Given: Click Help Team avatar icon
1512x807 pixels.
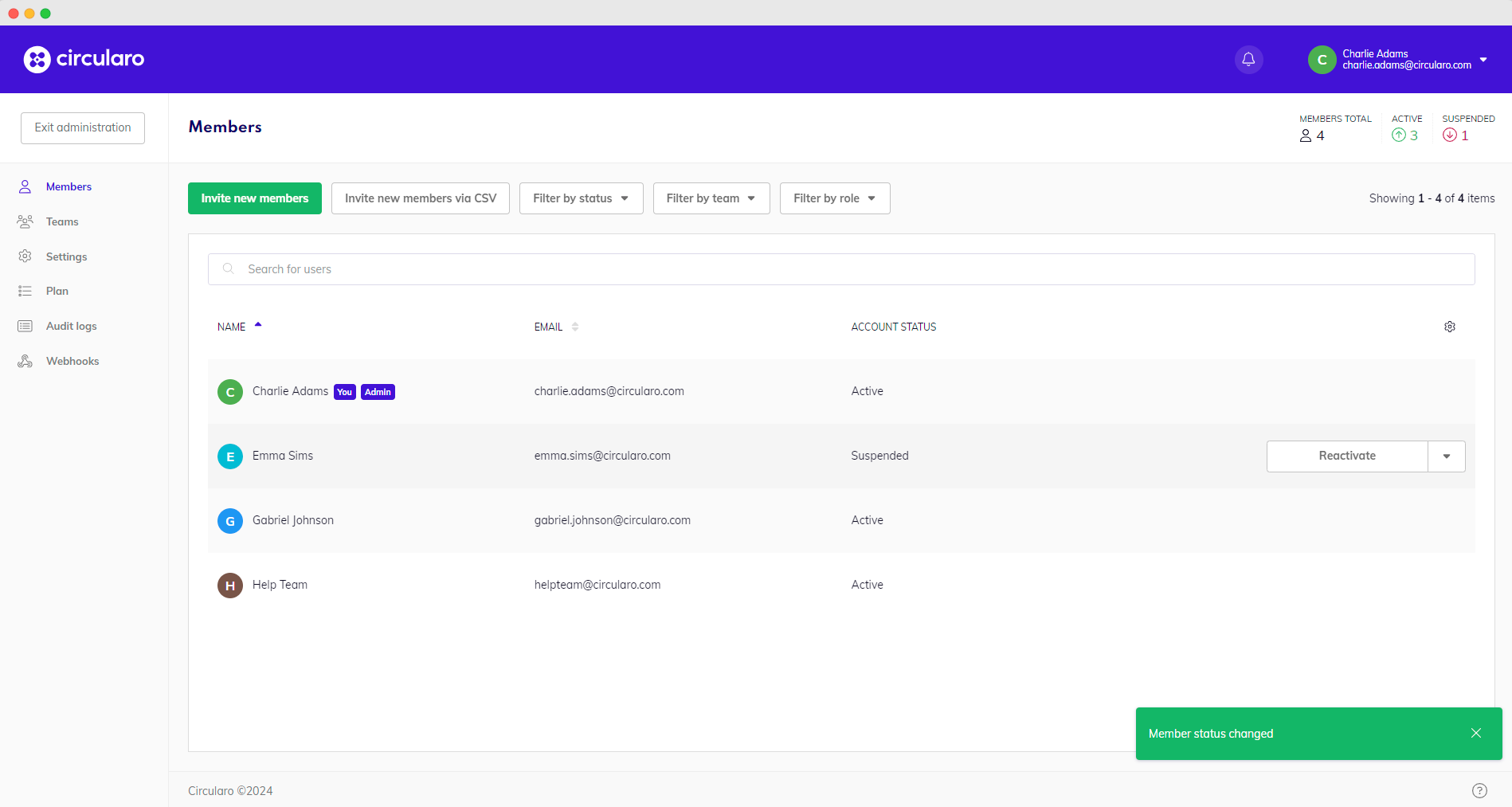Looking at the screenshot, I should pyautogui.click(x=230, y=586).
